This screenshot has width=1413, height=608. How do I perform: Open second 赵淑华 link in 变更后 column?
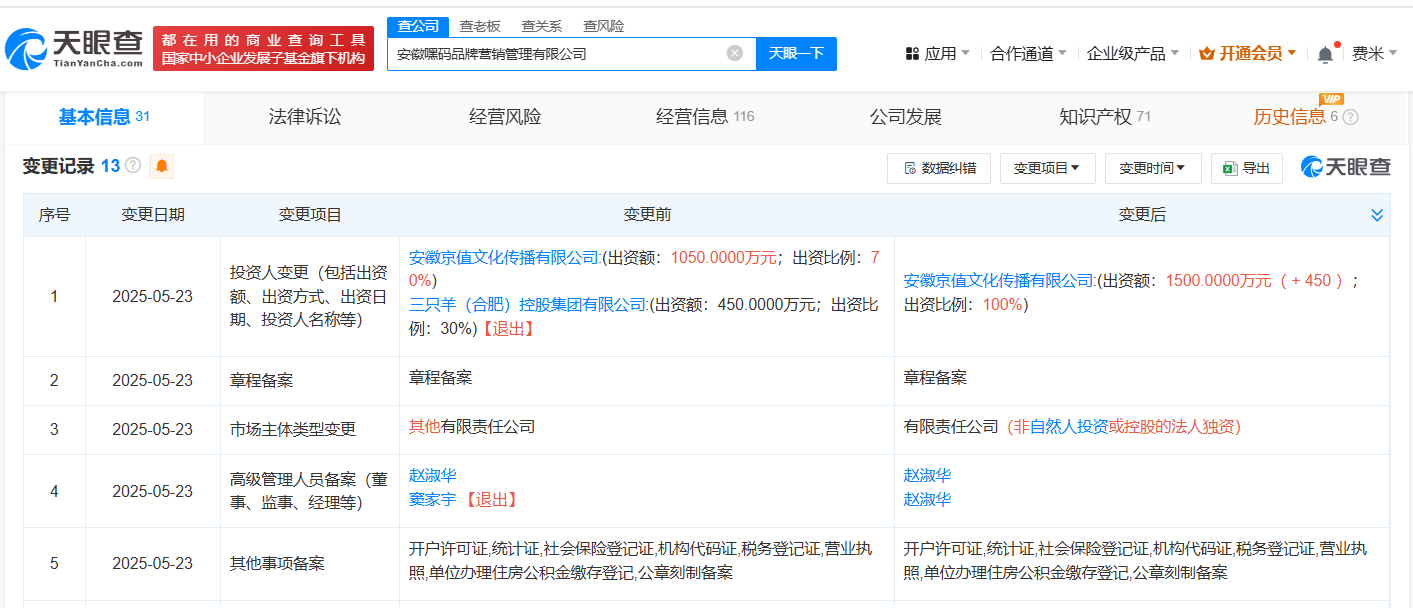click(x=927, y=499)
